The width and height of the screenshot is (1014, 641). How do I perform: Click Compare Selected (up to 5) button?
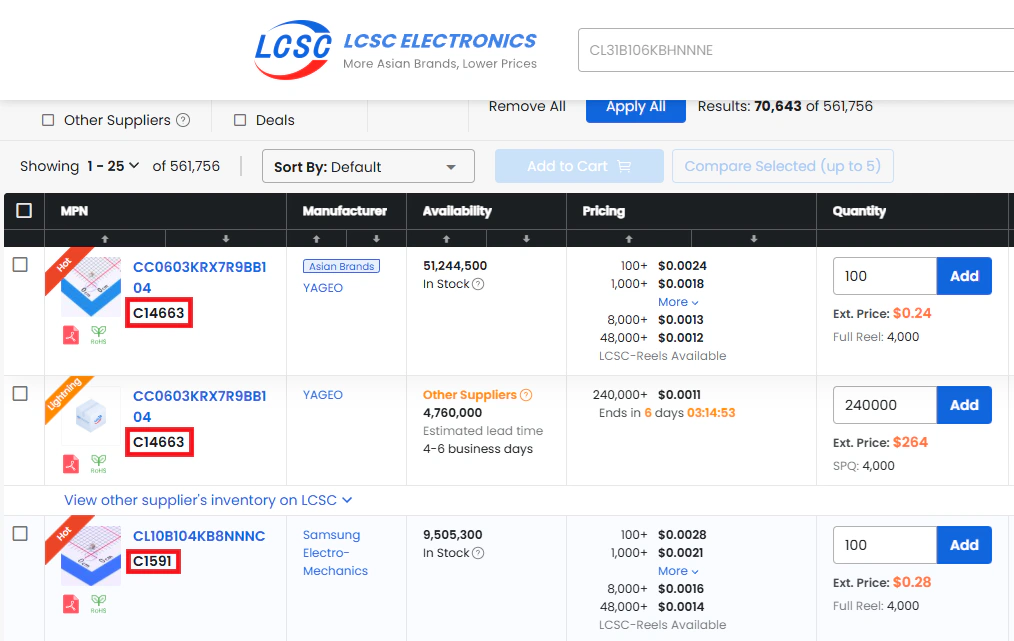[x=782, y=166]
